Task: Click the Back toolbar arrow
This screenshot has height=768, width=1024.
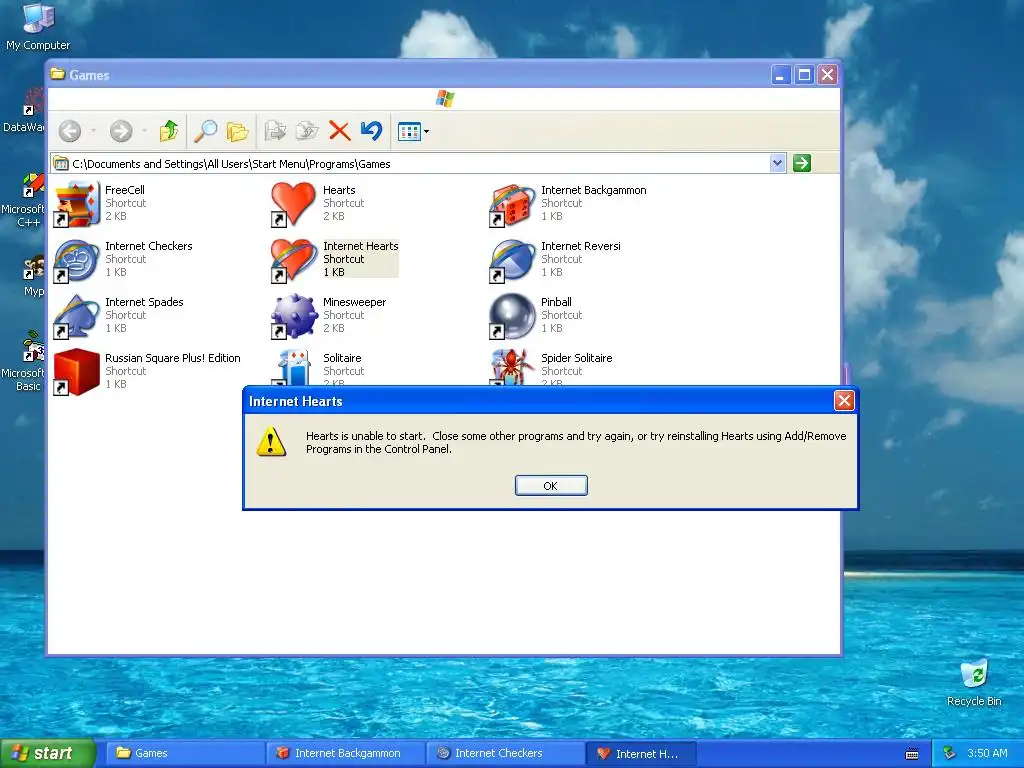Action: click(70, 131)
